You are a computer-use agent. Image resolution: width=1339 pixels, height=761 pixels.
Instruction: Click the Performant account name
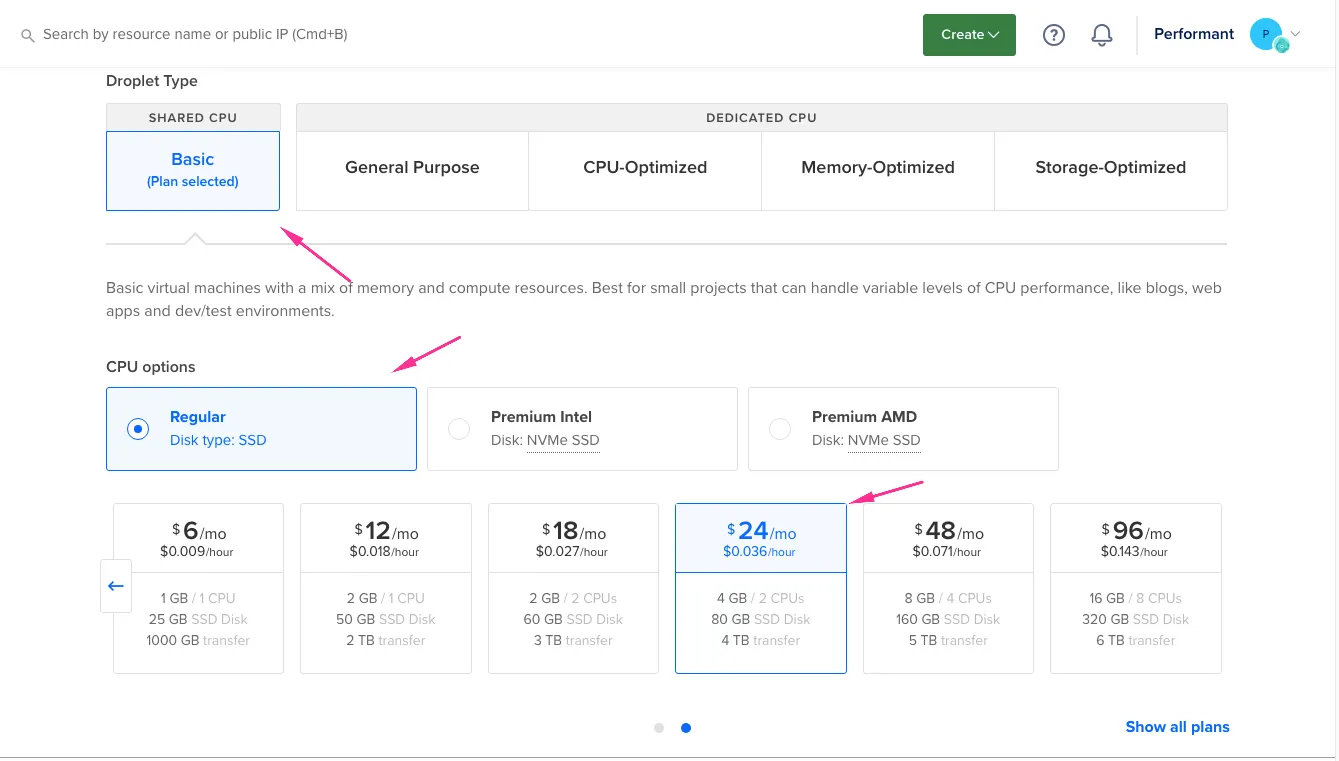pyautogui.click(x=1194, y=34)
